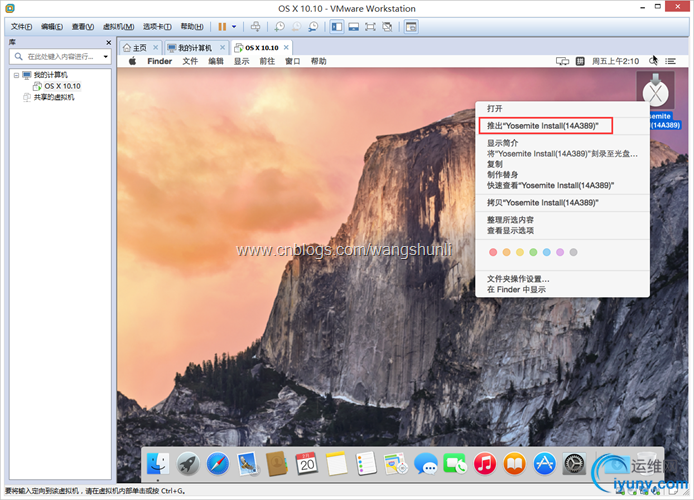Viewport: 694px width, 500px height.
Task: Open iTunes music icon in the Dock
Action: [485, 464]
